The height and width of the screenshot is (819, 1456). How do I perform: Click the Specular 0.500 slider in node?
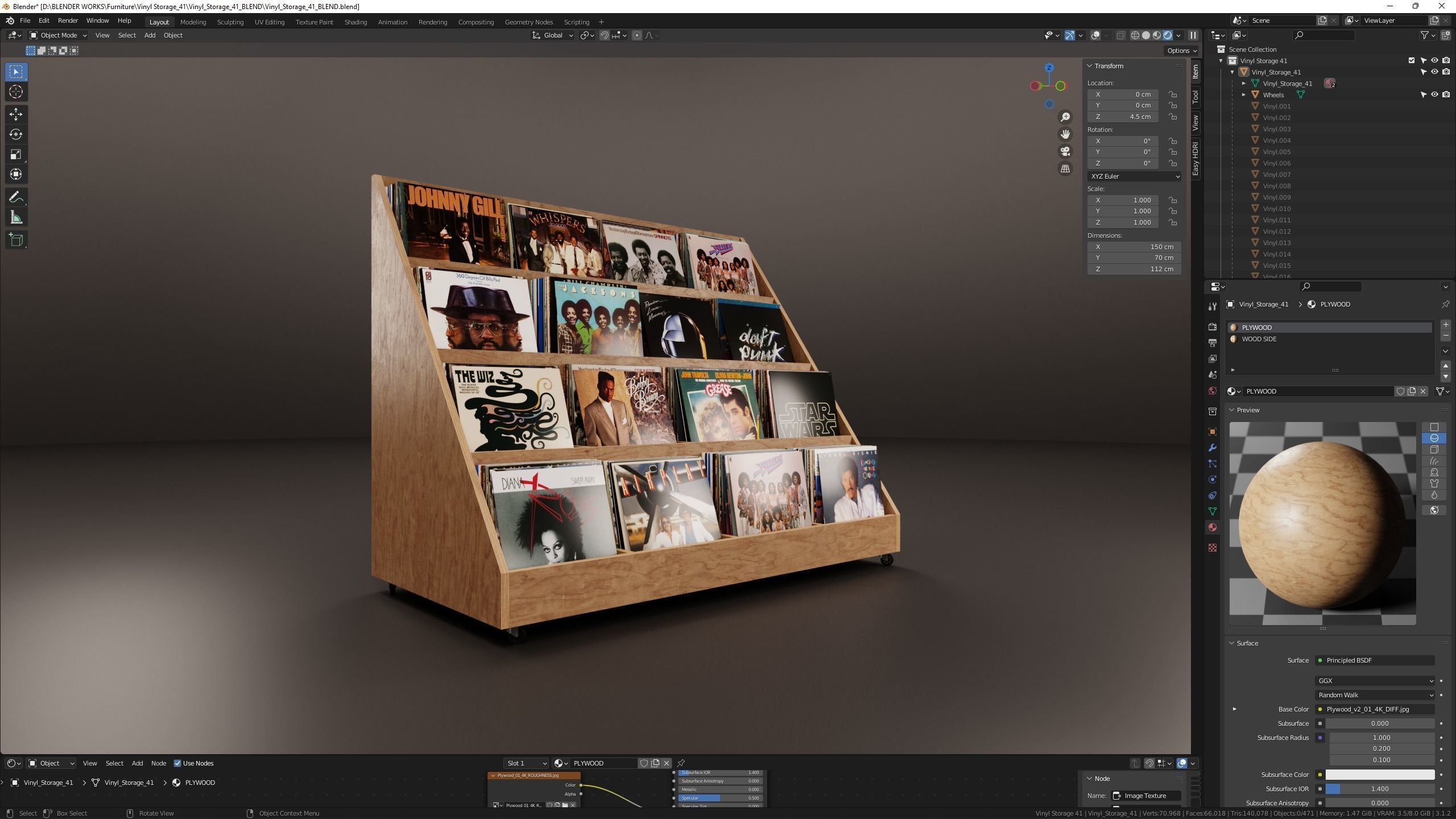720,798
